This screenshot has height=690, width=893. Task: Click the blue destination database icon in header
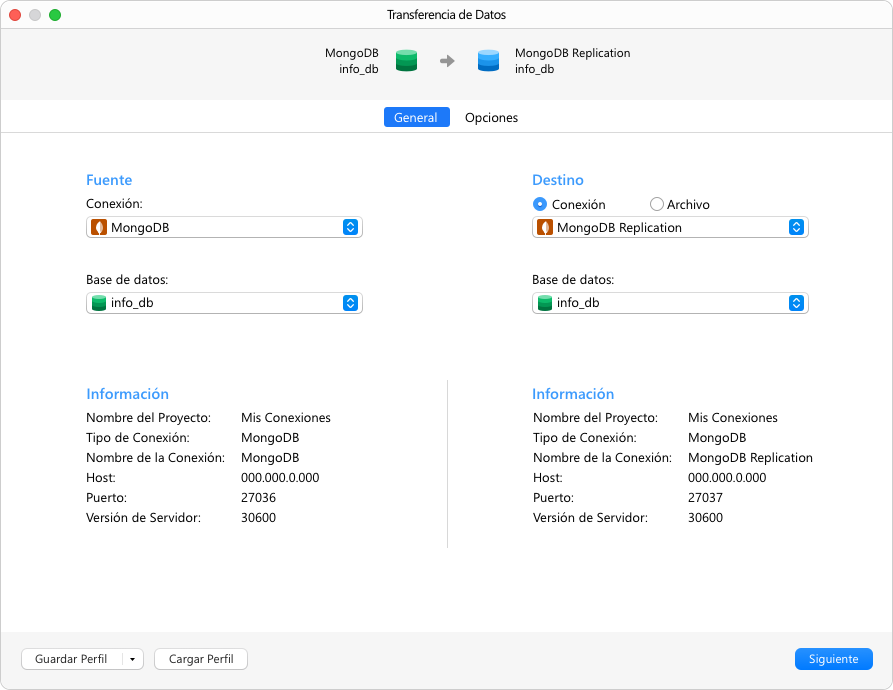point(488,60)
